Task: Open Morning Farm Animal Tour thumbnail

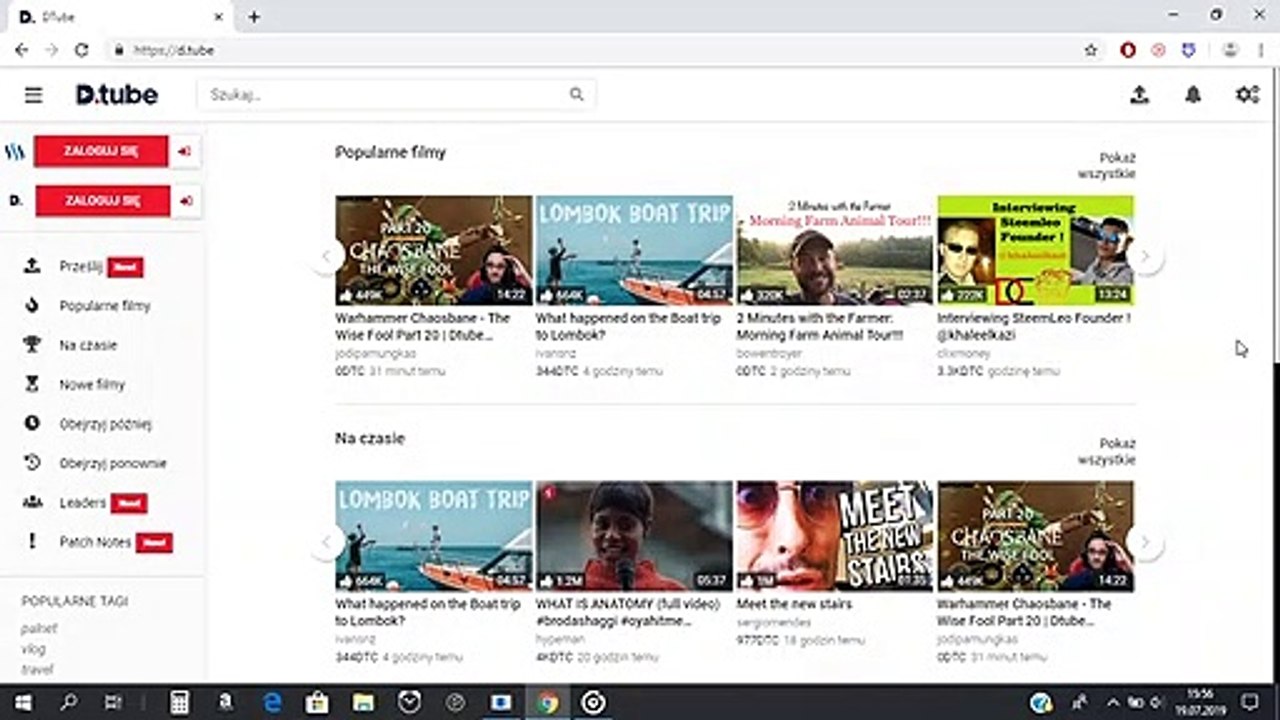Action: point(835,250)
